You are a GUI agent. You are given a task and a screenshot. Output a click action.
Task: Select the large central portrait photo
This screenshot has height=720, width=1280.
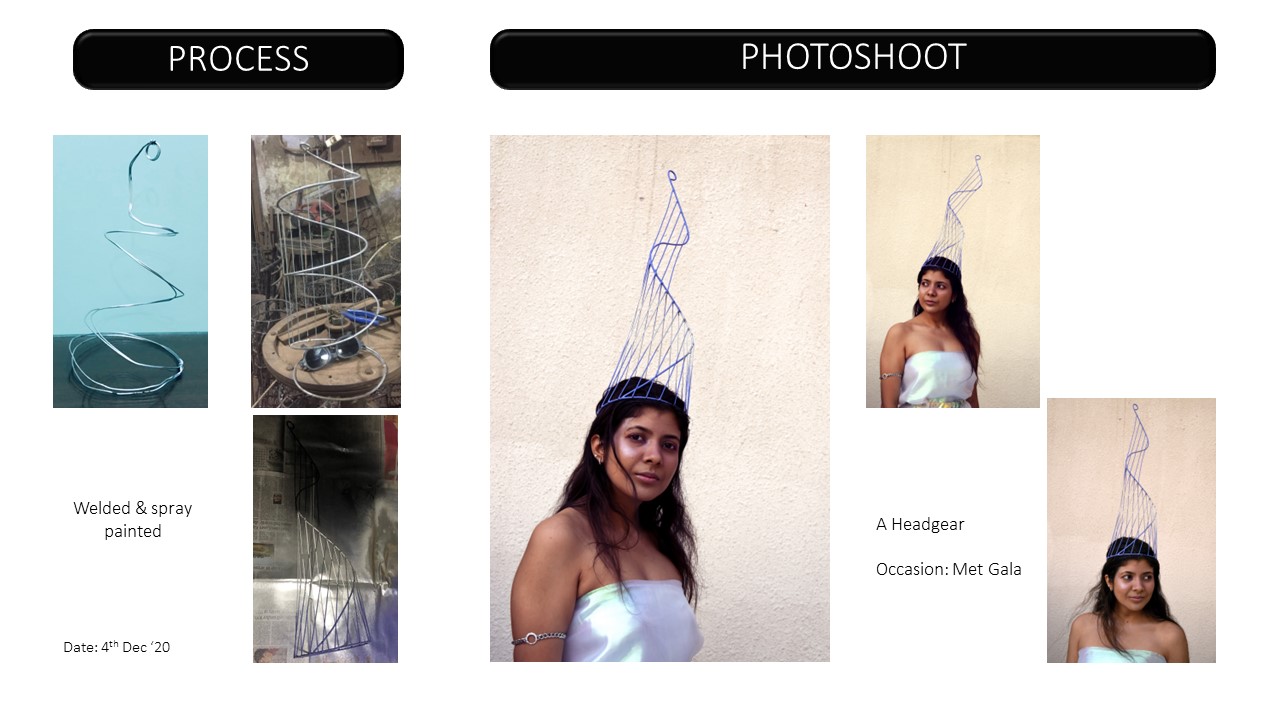pos(660,398)
